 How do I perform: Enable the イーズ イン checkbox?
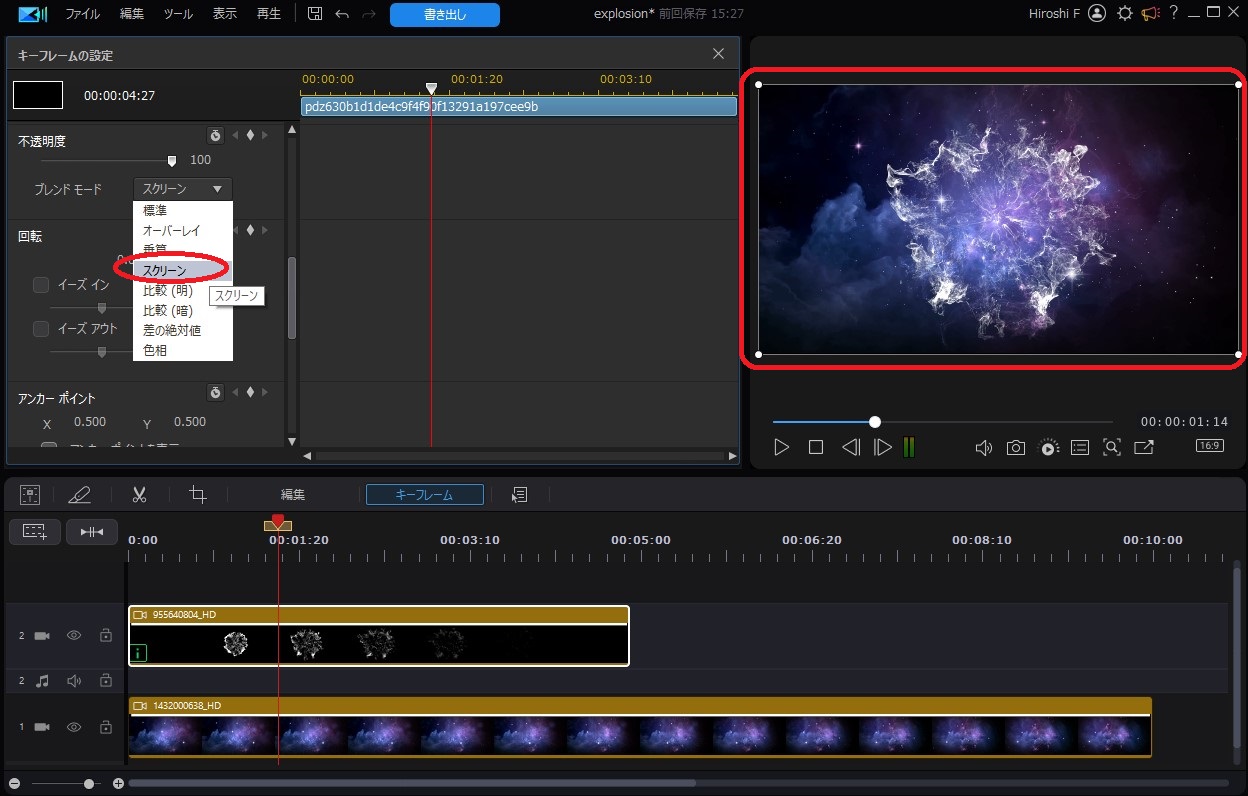pos(41,285)
